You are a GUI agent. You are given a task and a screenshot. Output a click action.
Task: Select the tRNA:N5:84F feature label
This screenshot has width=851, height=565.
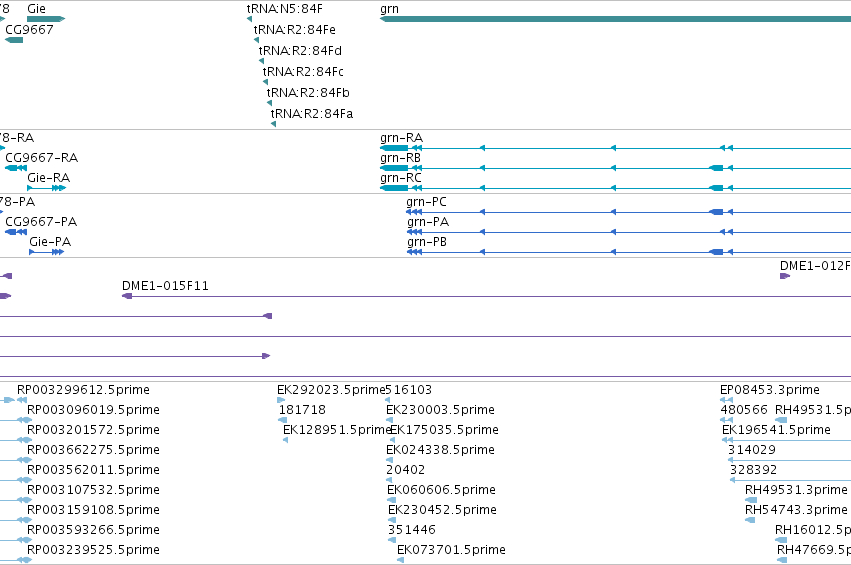click(x=284, y=9)
